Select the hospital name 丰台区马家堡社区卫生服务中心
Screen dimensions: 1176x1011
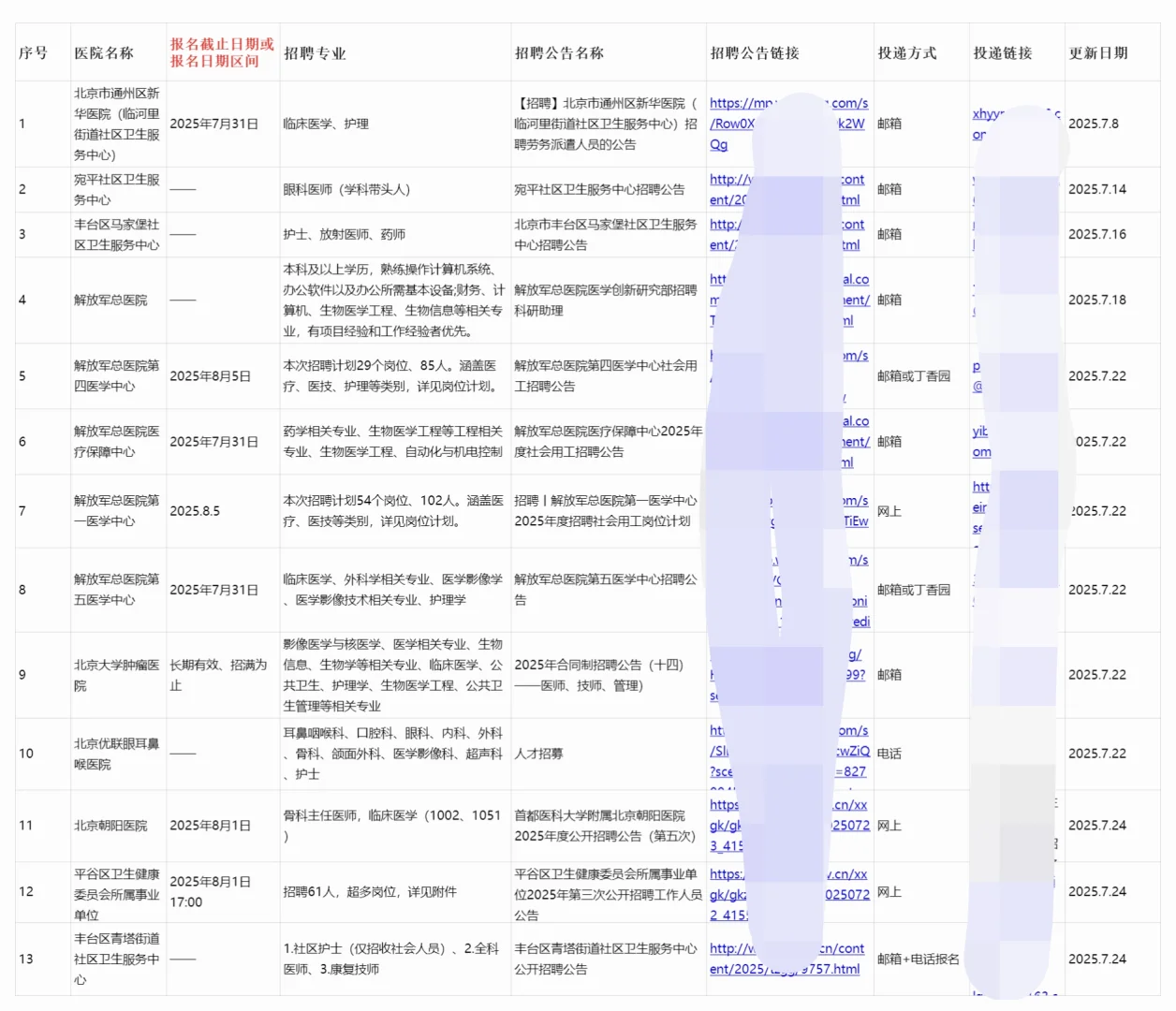(x=117, y=234)
